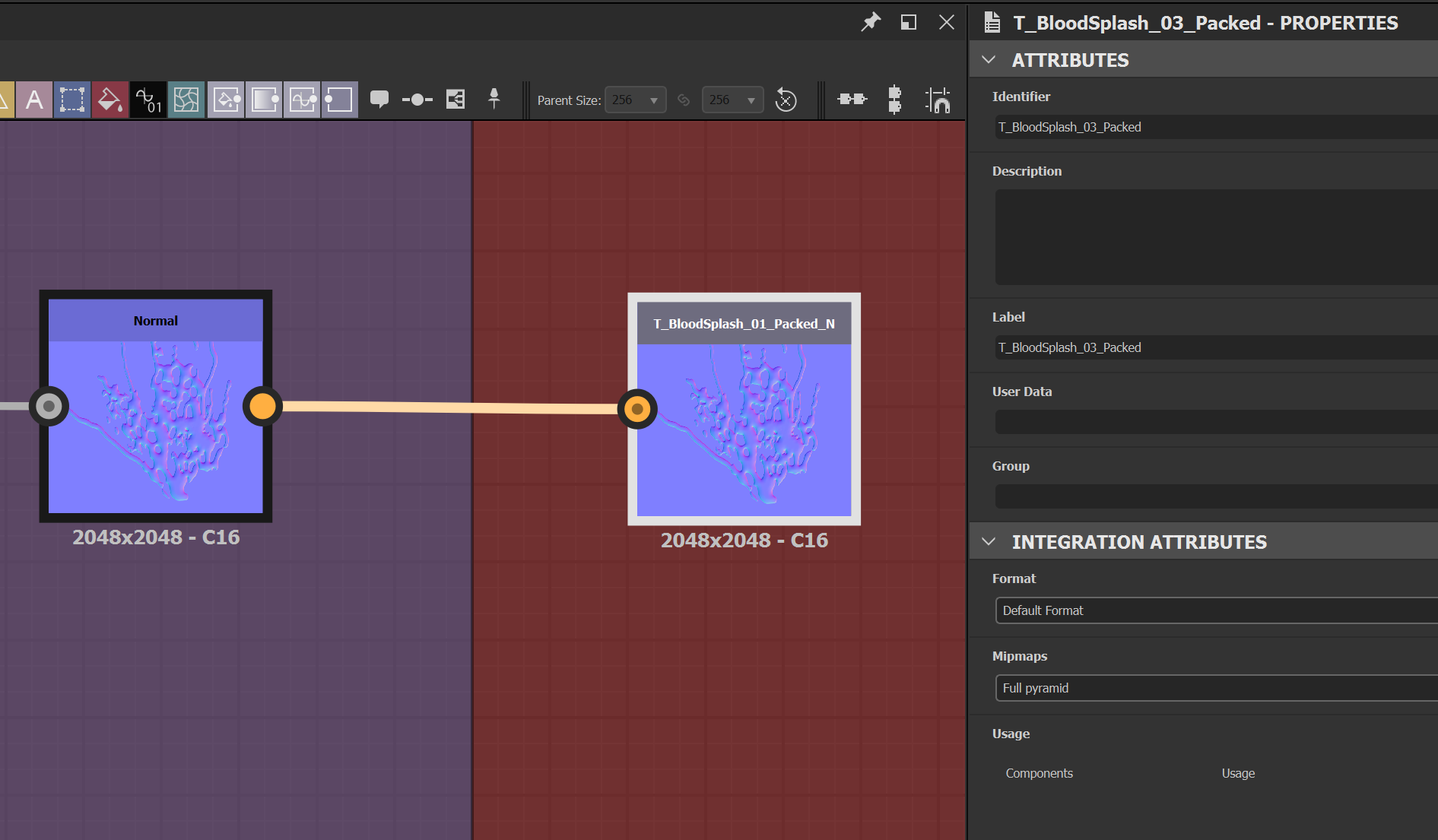This screenshot has height=840, width=1438.
Task: Add a Text node from toolbar
Action: click(34, 100)
